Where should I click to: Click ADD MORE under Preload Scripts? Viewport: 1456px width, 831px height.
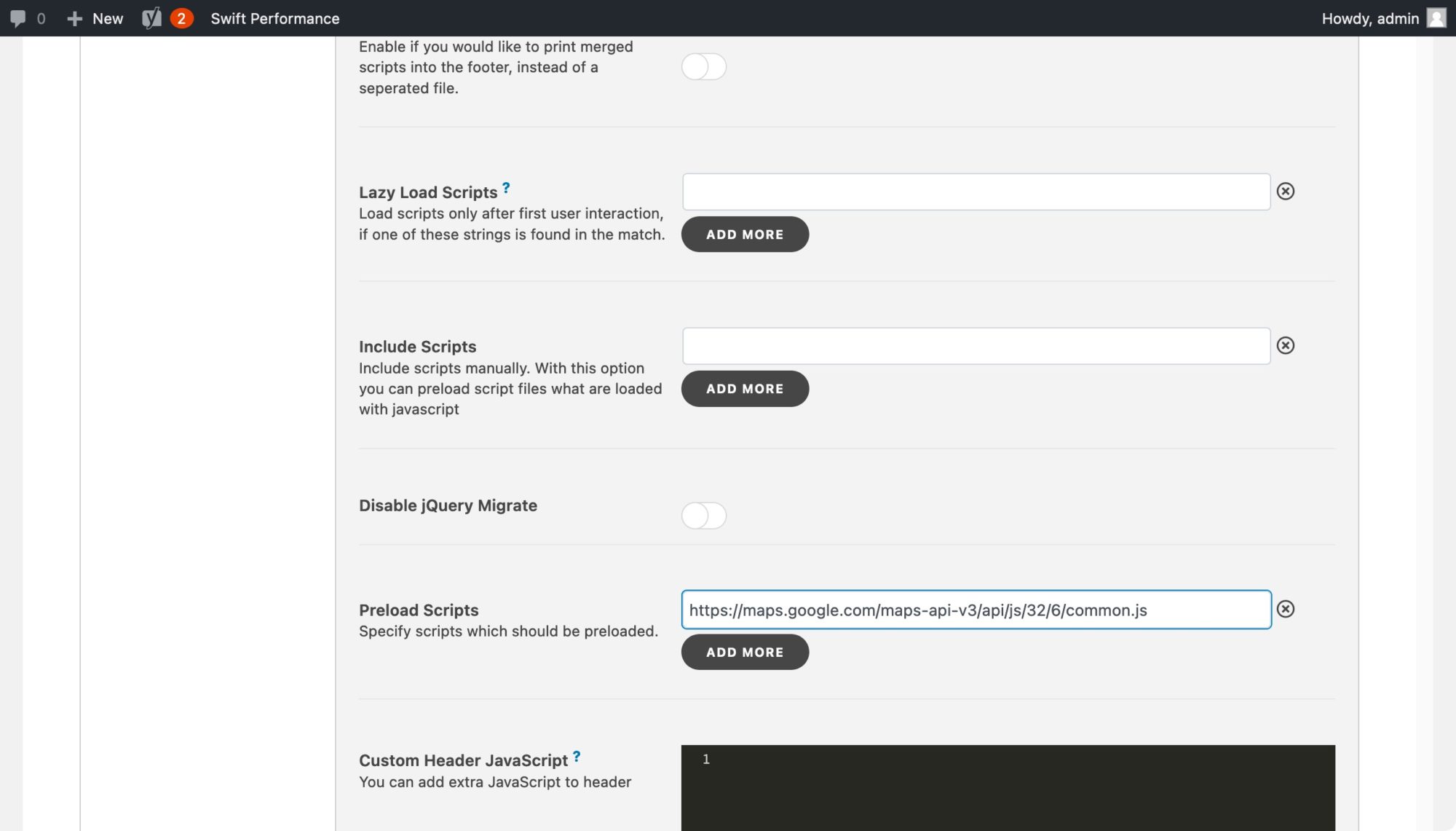(744, 652)
